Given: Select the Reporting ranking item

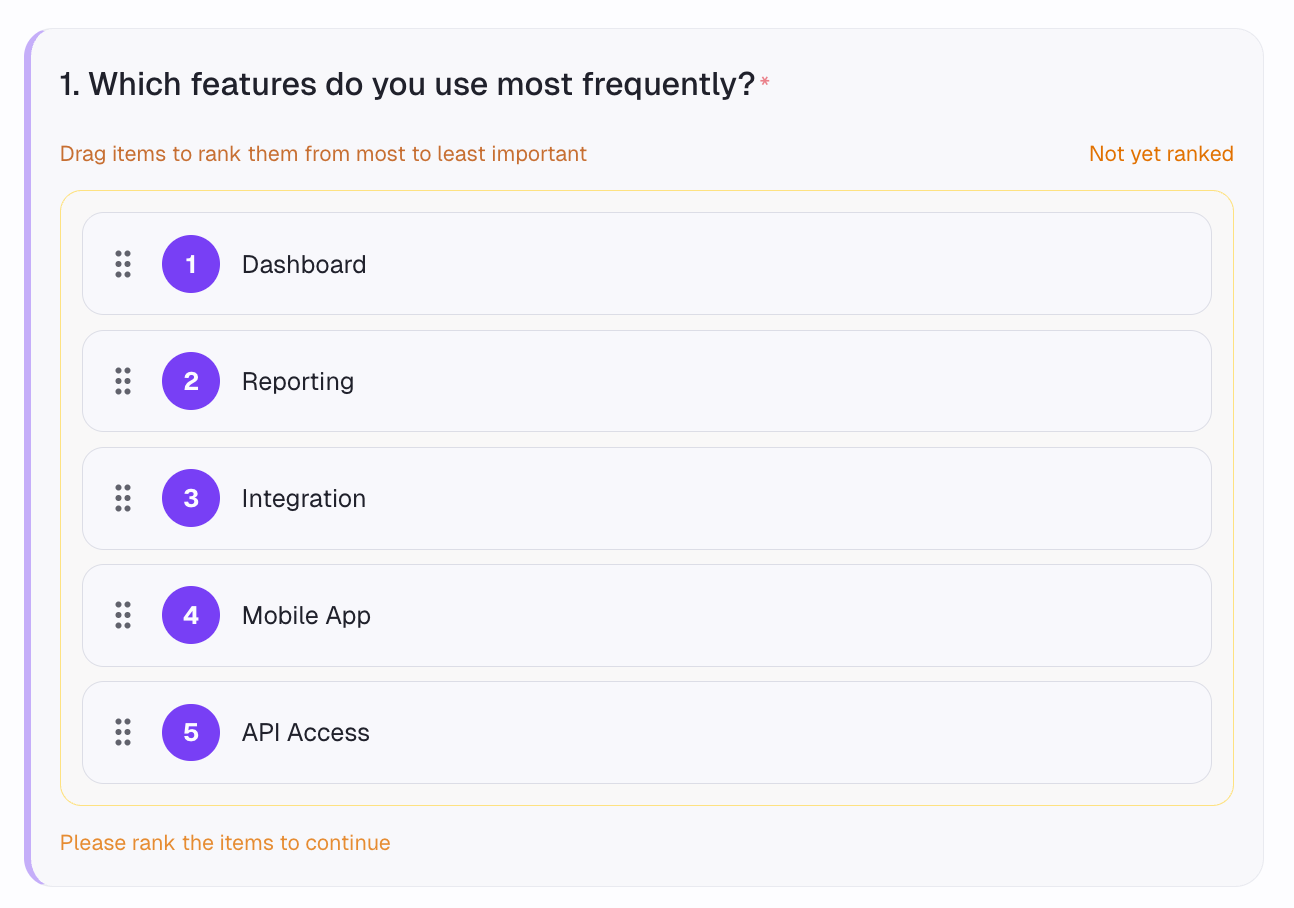Looking at the screenshot, I should [x=646, y=381].
